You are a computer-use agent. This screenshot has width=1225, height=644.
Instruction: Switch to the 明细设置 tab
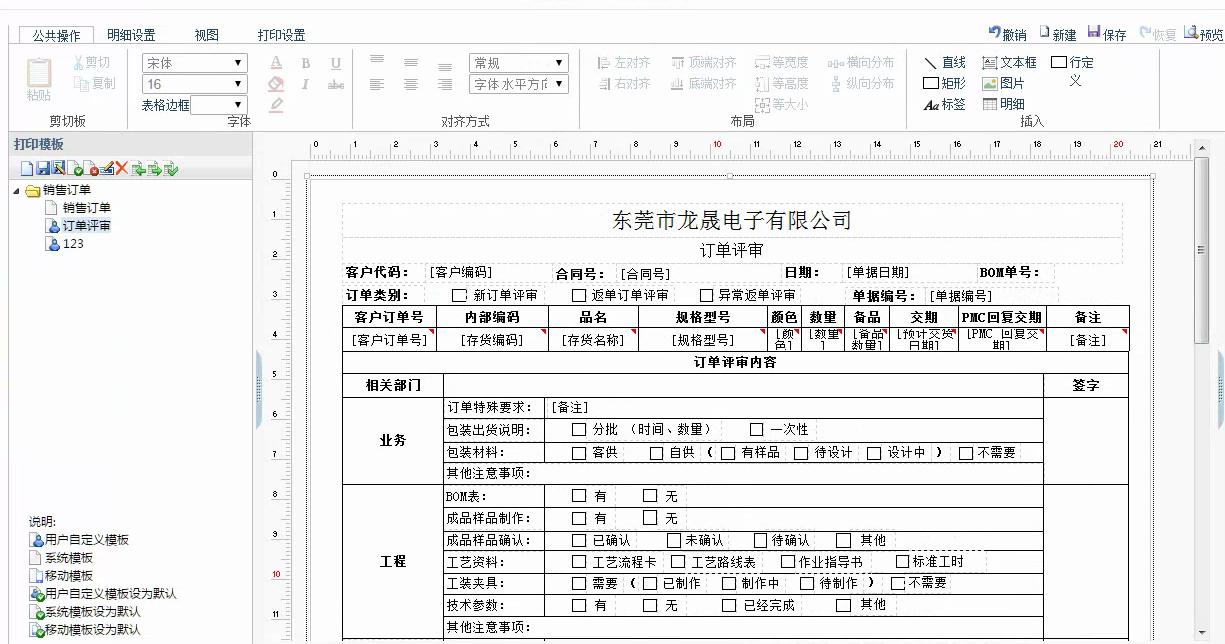pyautogui.click(x=131, y=35)
